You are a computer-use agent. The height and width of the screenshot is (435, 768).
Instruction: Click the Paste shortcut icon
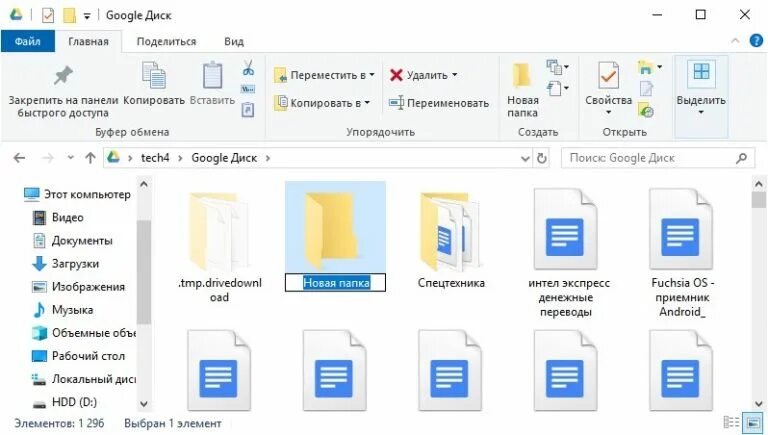248,110
